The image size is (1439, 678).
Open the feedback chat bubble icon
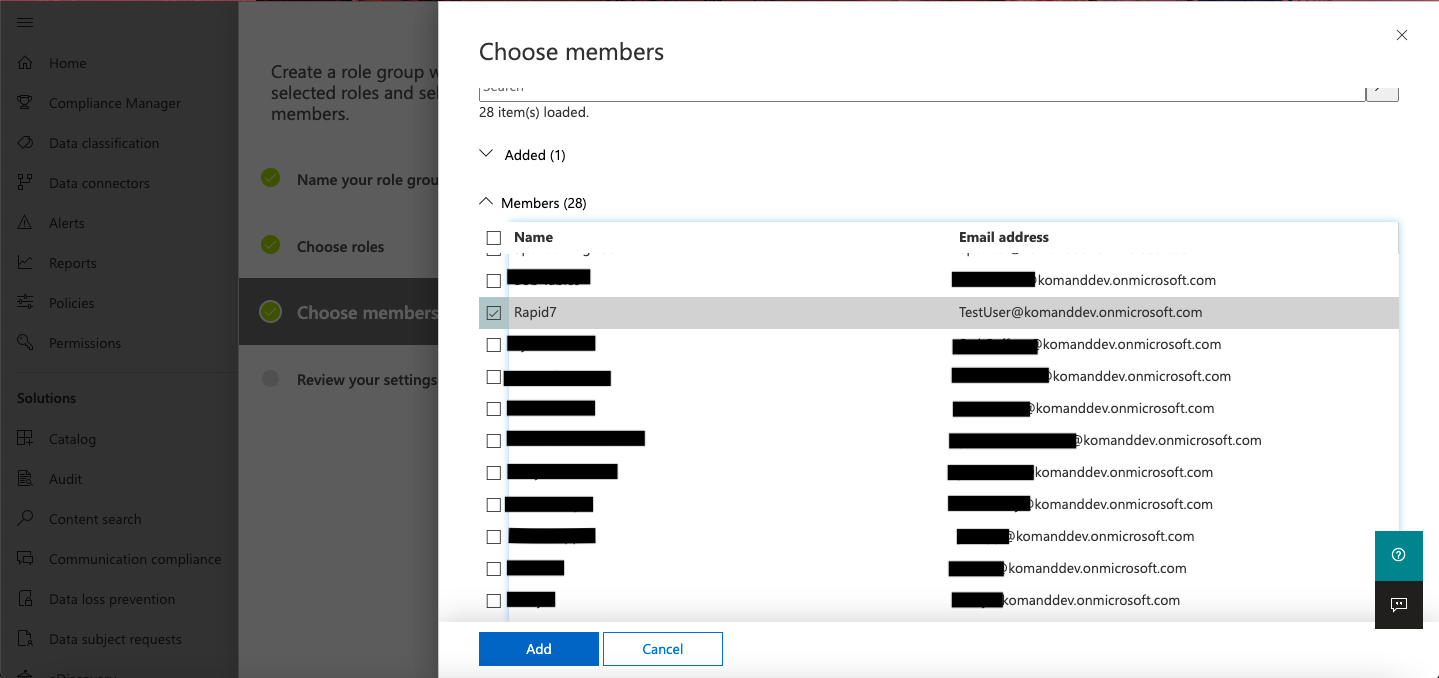[x=1398, y=605]
